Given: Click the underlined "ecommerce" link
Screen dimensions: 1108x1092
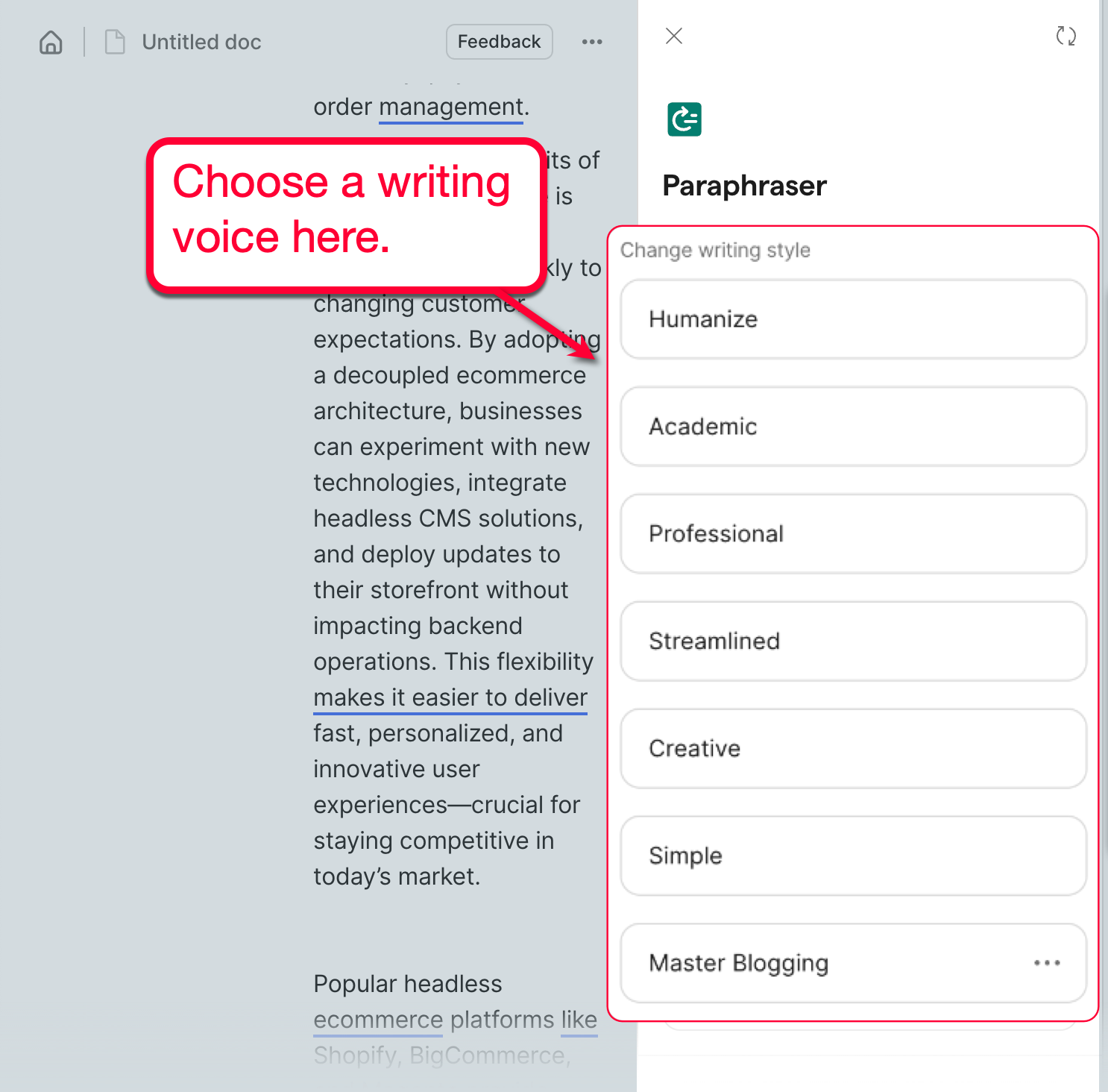Looking at the screenshot, I should [x=377, y=1020].
